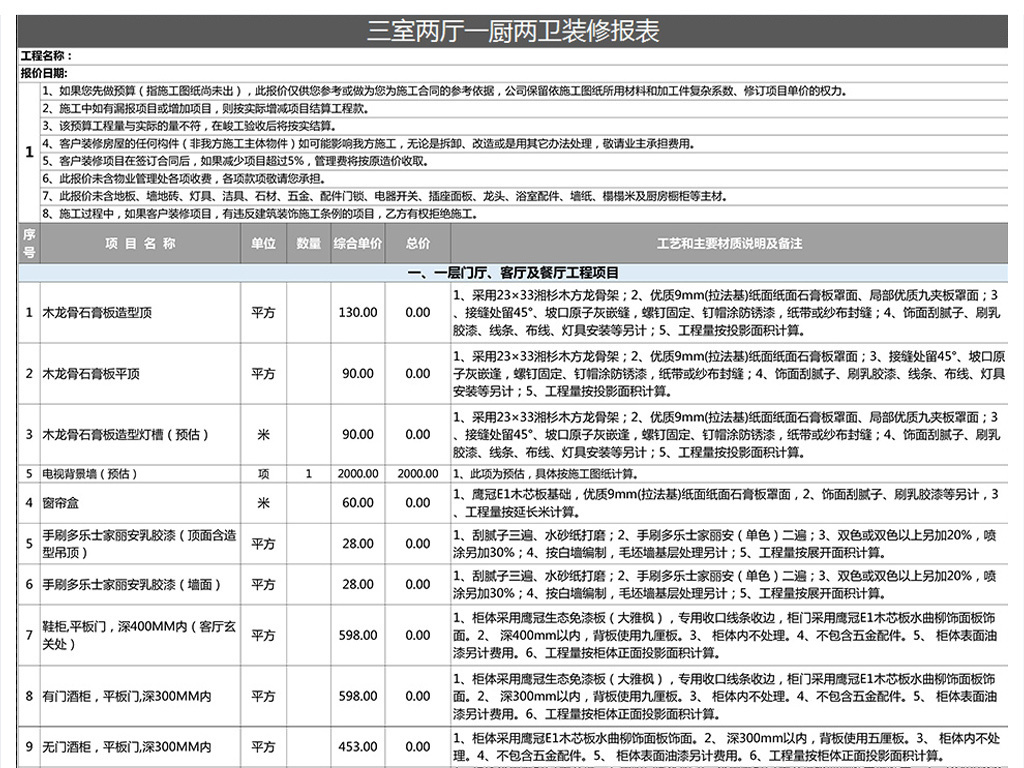Select the 60.00 unit price cell
The height and width of the screenshot is (768, 1024).
point(357,503)
